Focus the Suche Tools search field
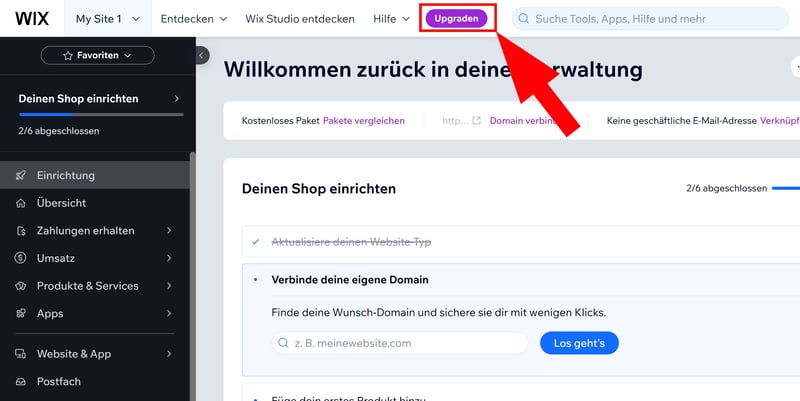 651,19
